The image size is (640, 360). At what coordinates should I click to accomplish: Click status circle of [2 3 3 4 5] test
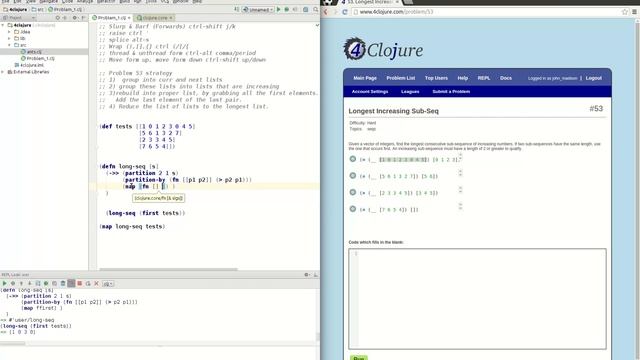tap(353, 192)
